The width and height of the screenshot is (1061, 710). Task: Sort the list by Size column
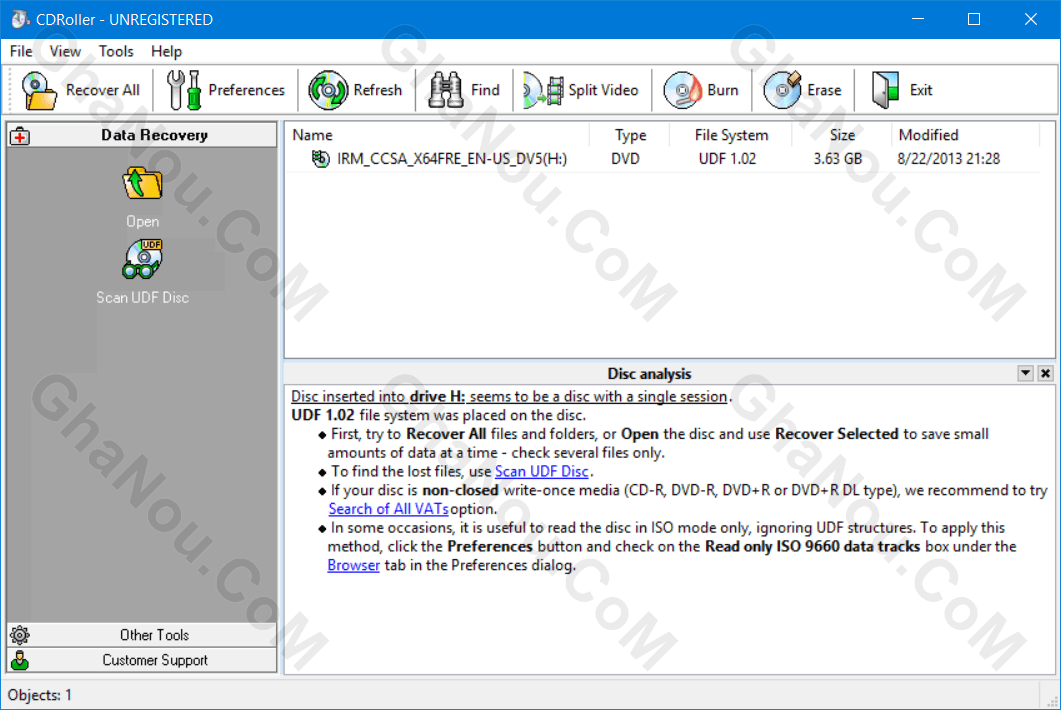841,135
